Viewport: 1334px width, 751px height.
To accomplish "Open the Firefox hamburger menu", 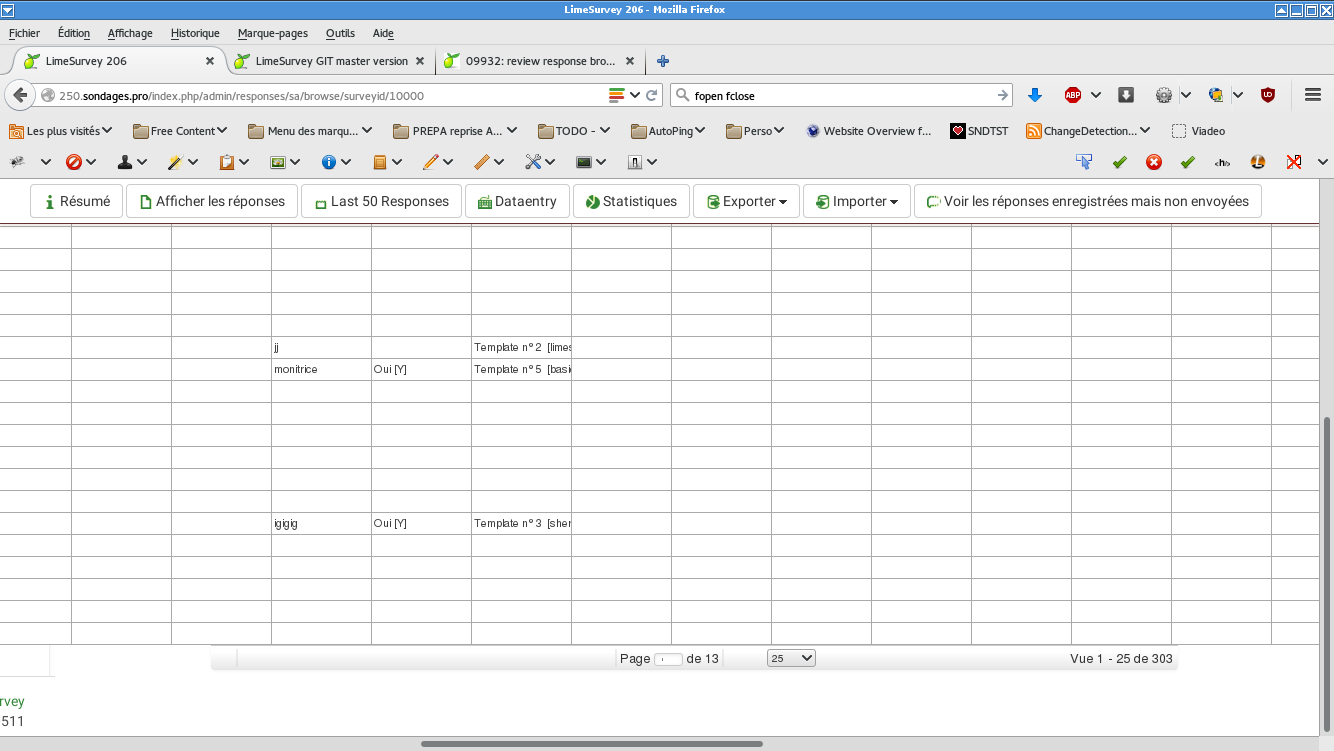I will [1313, 95].
